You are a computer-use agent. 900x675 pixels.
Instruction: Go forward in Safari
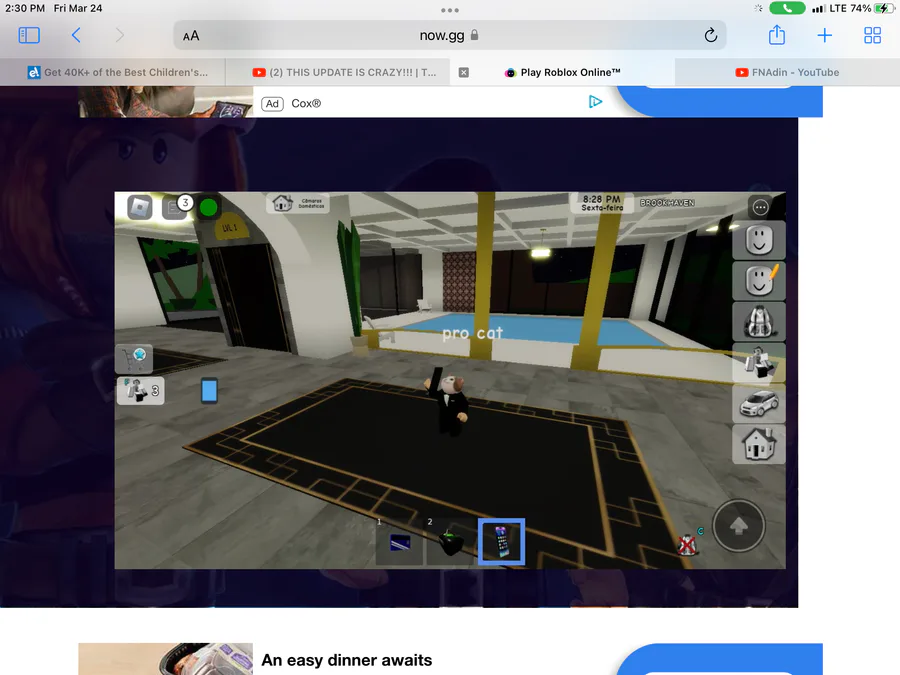click(119, 36)
